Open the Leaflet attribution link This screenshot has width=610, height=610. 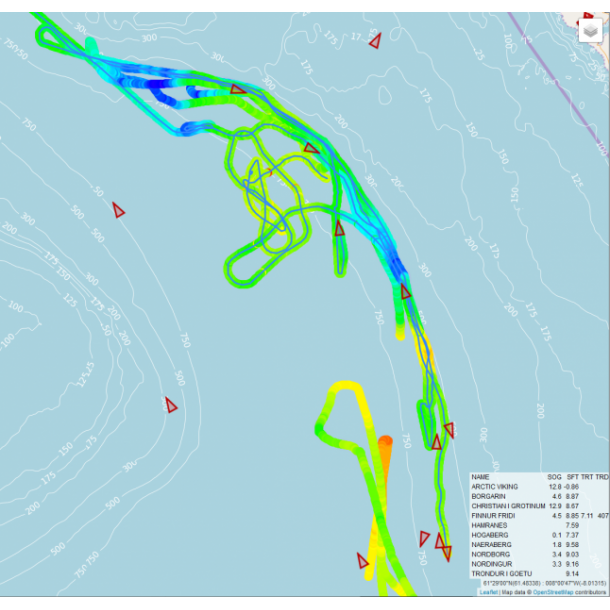(x=488, y=592)
